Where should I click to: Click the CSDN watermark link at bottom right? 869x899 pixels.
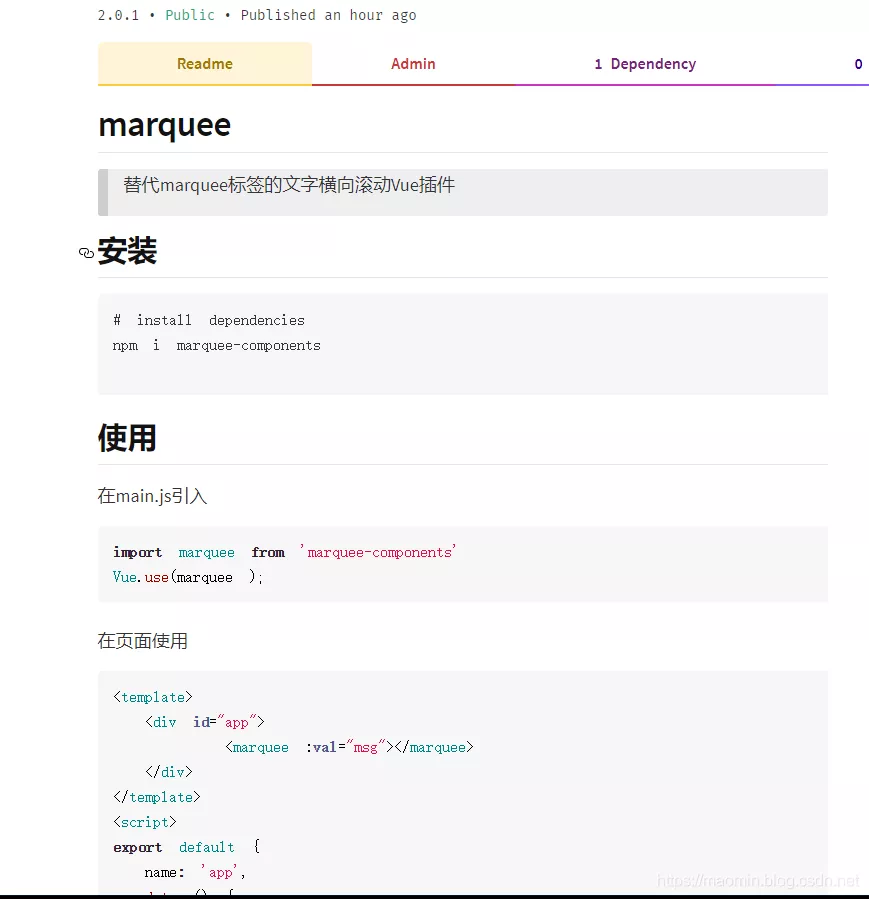click(758, 881)
